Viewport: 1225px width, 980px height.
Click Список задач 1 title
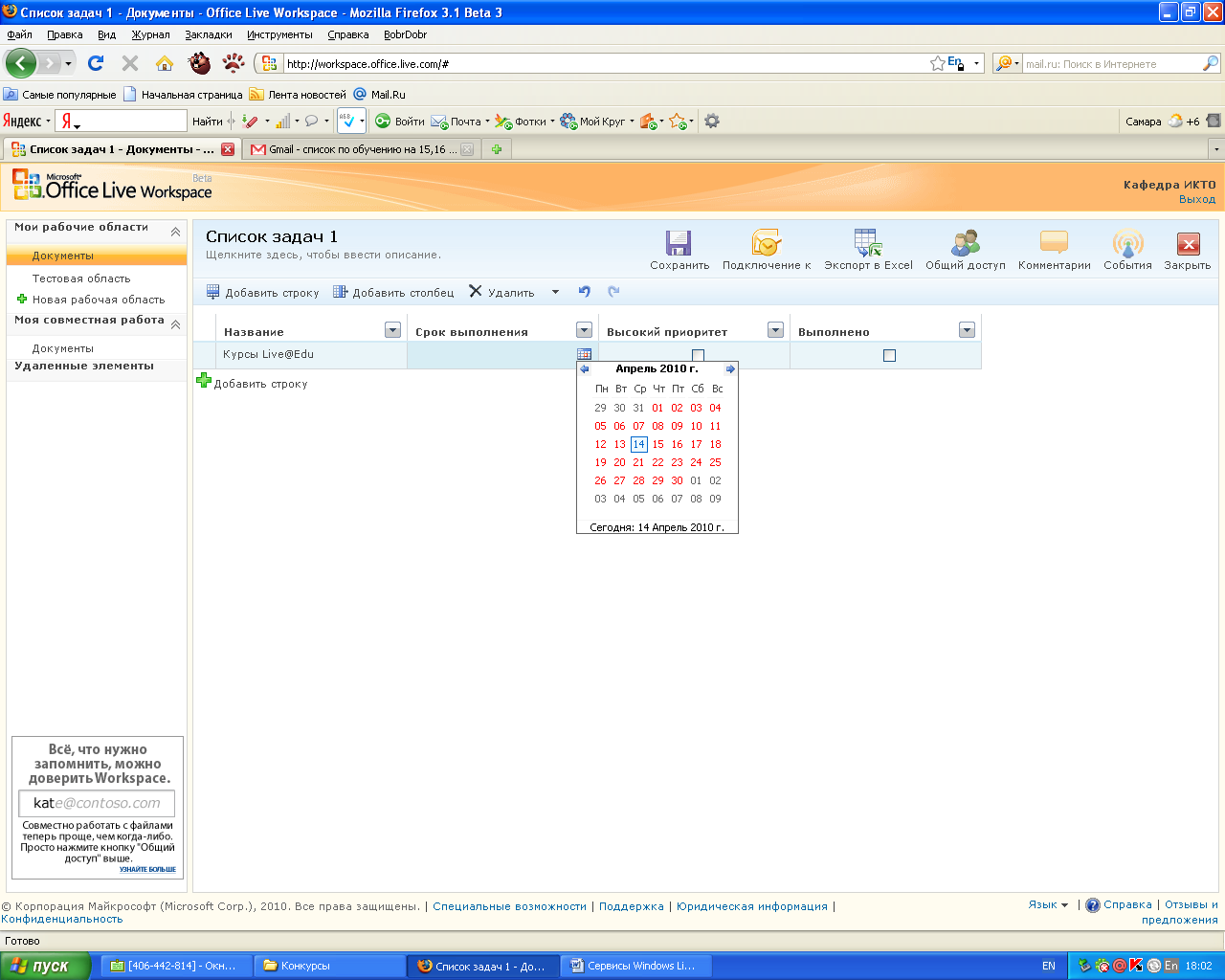pos(272,236)
